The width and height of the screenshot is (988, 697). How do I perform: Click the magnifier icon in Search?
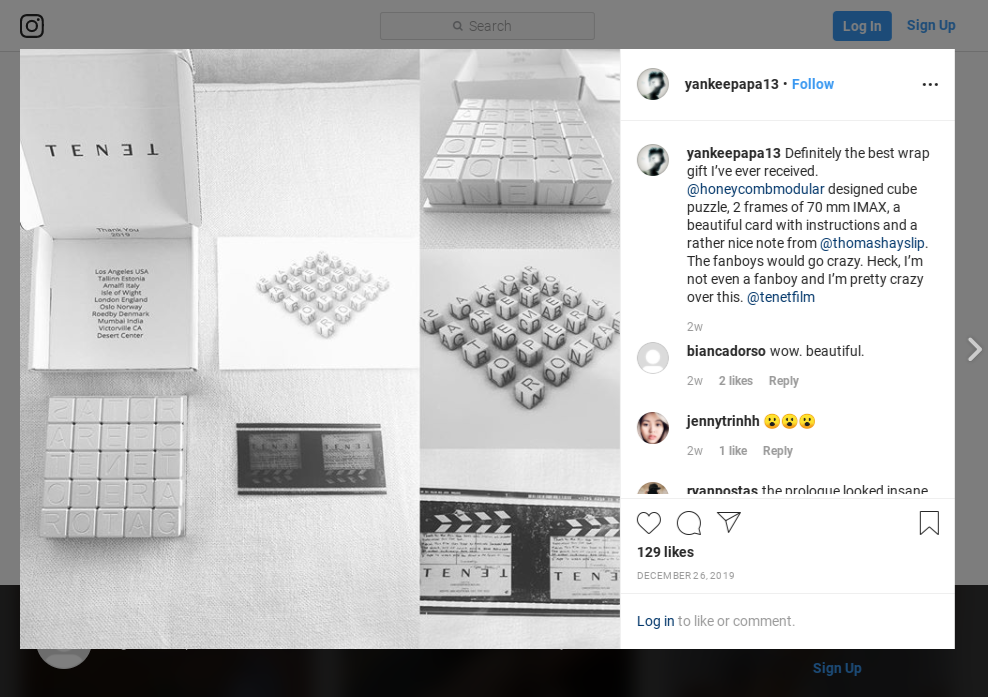pyautogui.click(x=457, y=26)
